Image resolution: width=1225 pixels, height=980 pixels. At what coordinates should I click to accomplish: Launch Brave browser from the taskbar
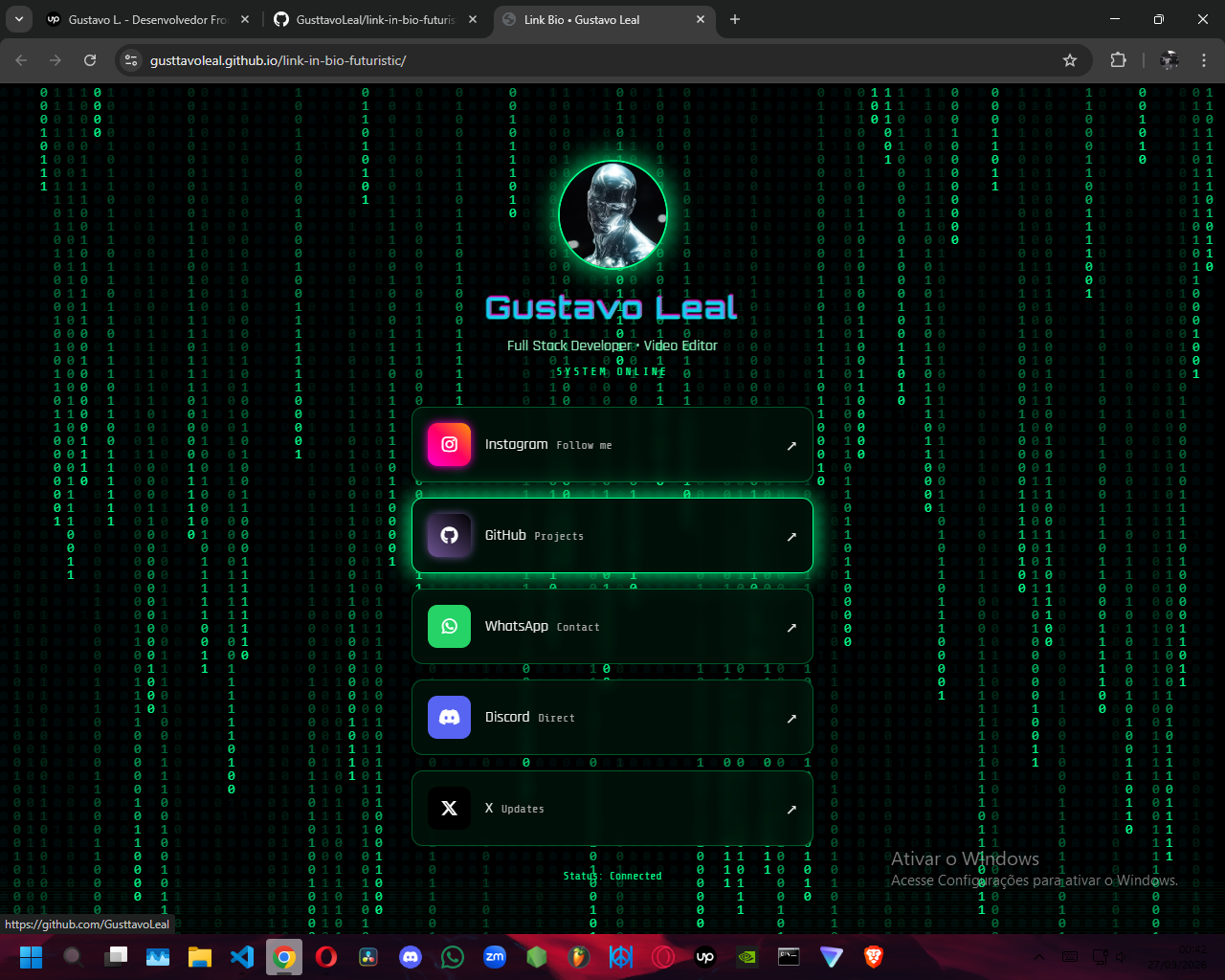coord(872,956)
